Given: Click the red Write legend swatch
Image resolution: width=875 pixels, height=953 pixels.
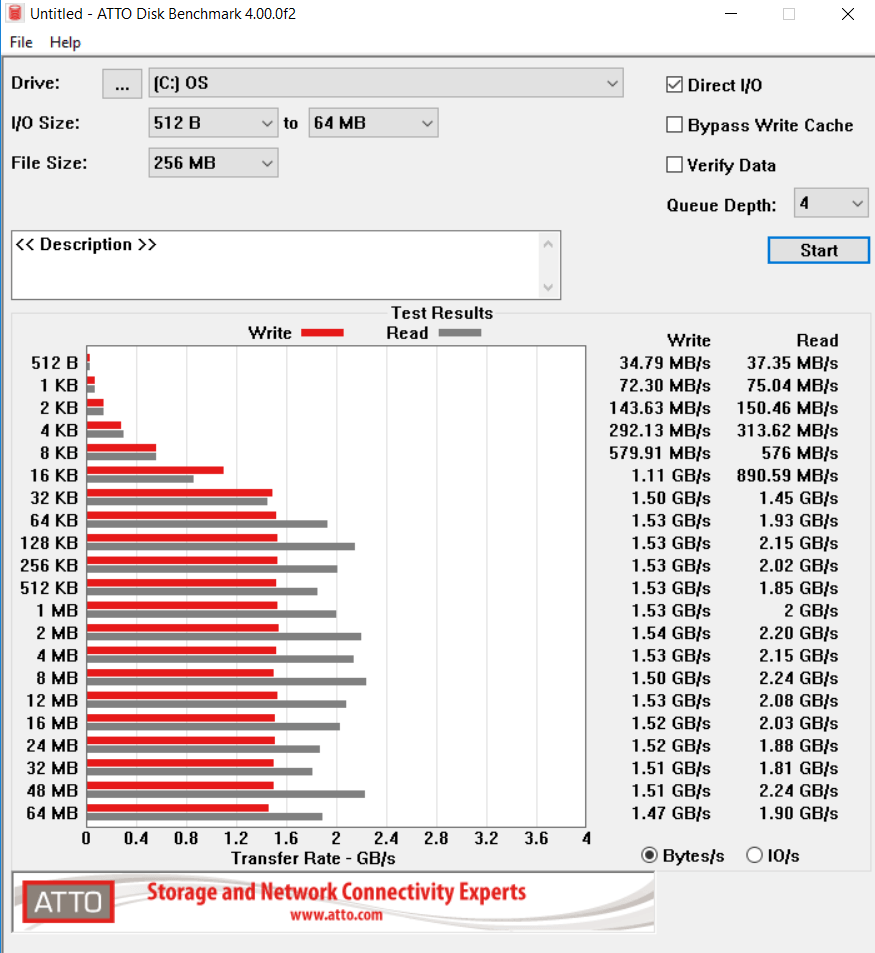Looking at the screenshot, I should pyautogui.click(x=322, y=333).
